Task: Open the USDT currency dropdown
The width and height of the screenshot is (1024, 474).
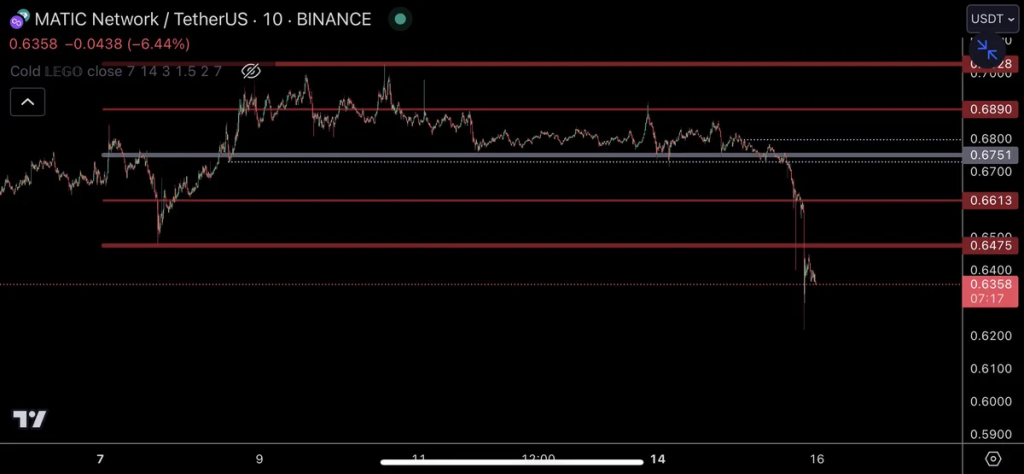Action: (x=992, y=19)
